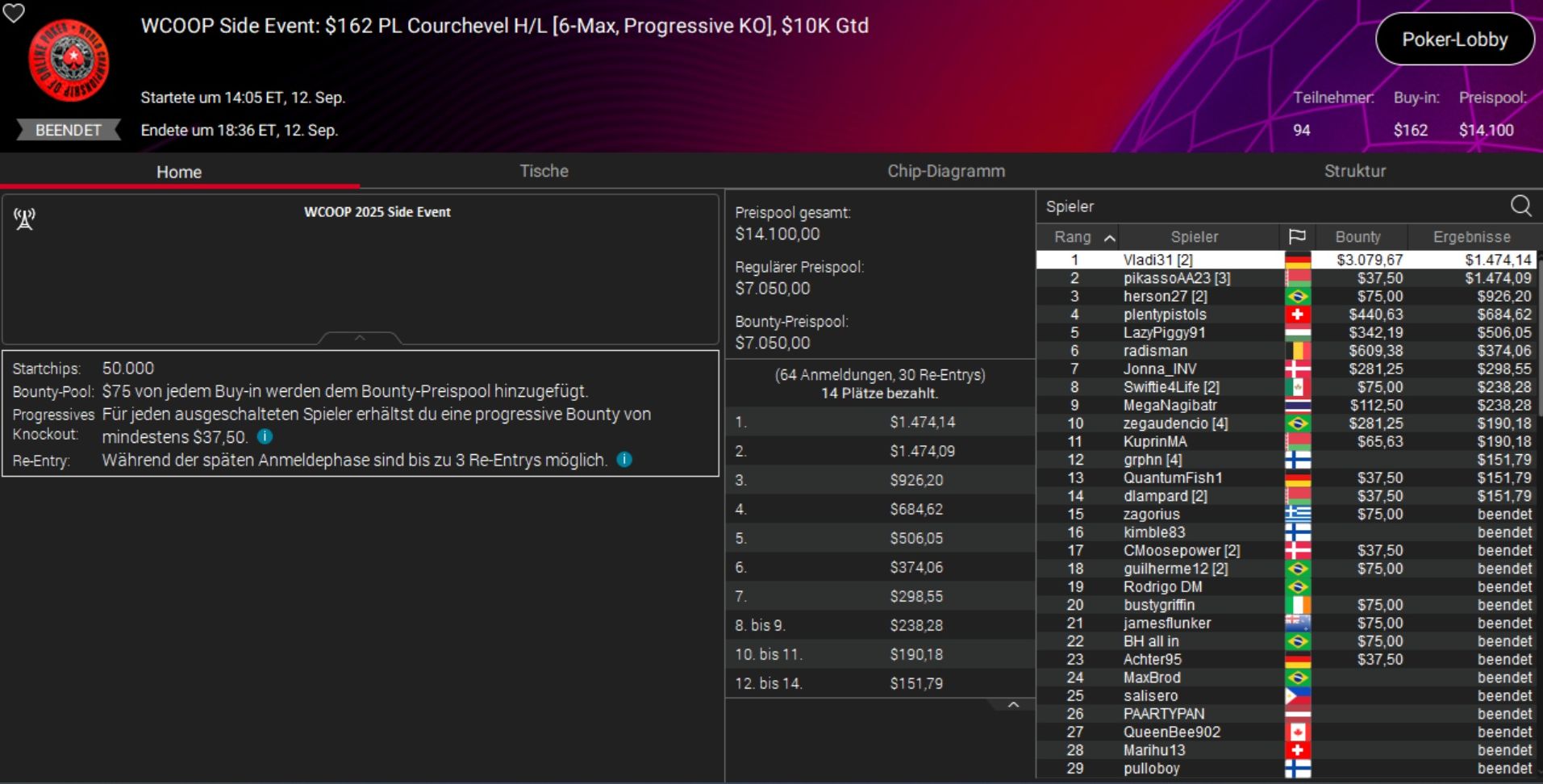
Task: Click Germany flag next to Vladi31
Action: [1297, 260]
